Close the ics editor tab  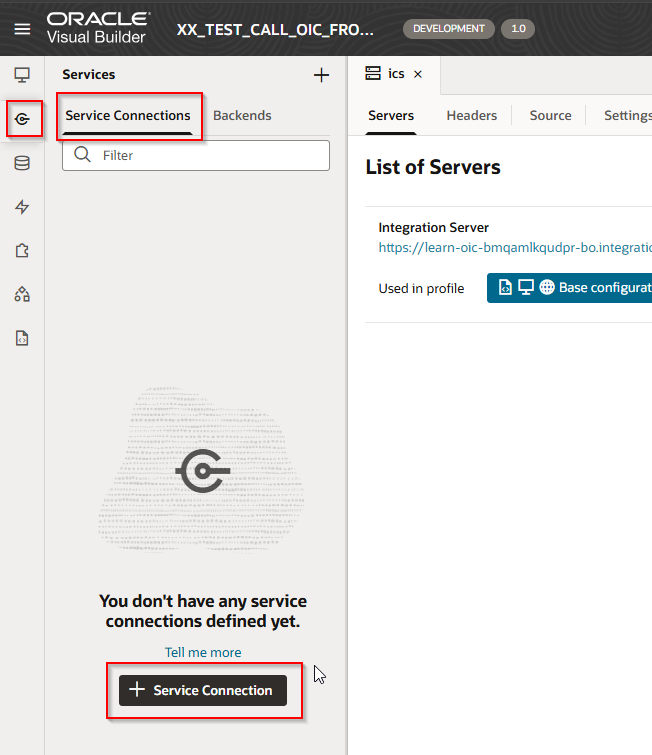click(x=418, y=74)
